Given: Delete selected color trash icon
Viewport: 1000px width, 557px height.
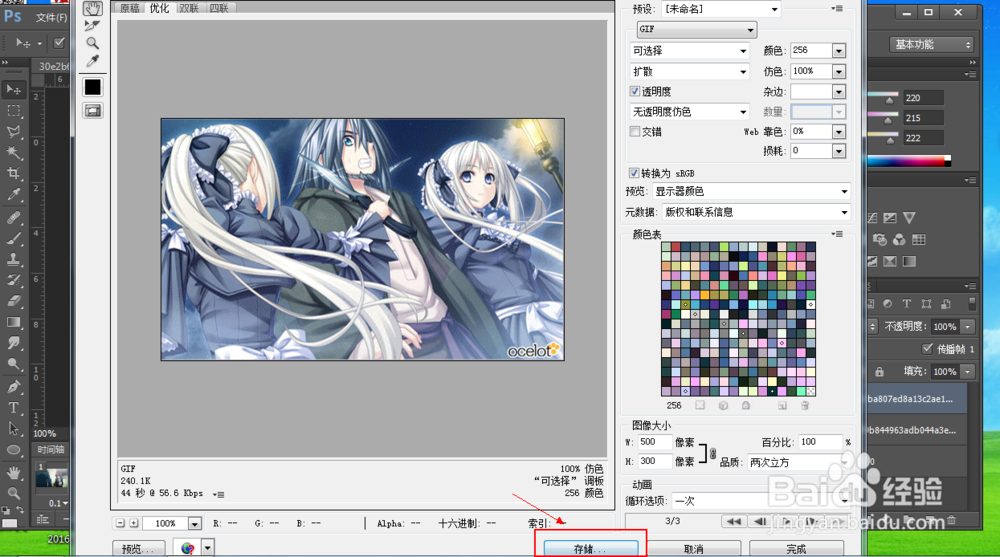Looking at the screenshot, I should 805,405.
